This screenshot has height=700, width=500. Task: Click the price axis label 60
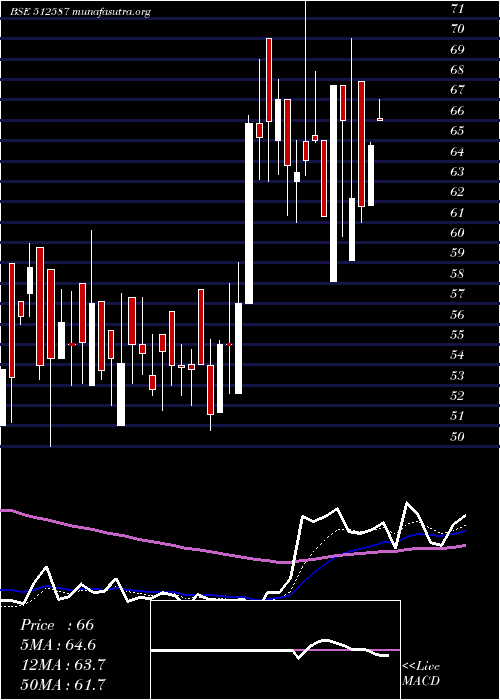tap(458, 233)
